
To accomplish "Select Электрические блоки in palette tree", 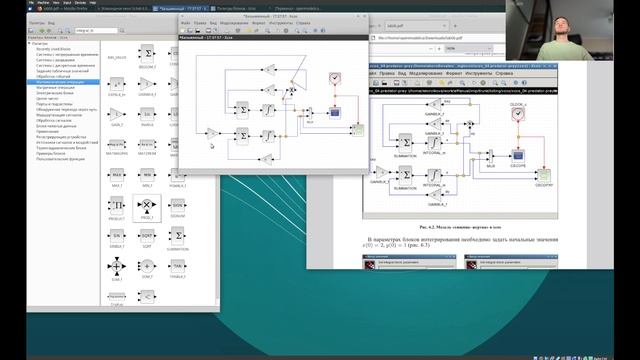I will (x=55, y=93).
